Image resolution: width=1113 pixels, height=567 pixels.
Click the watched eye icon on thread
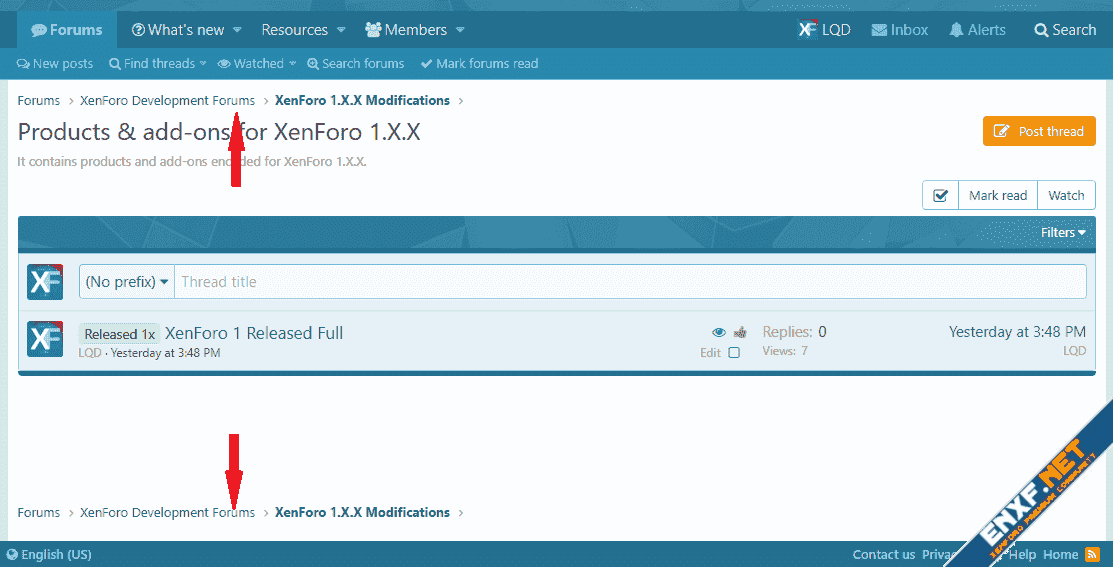[x=718, y=332]
